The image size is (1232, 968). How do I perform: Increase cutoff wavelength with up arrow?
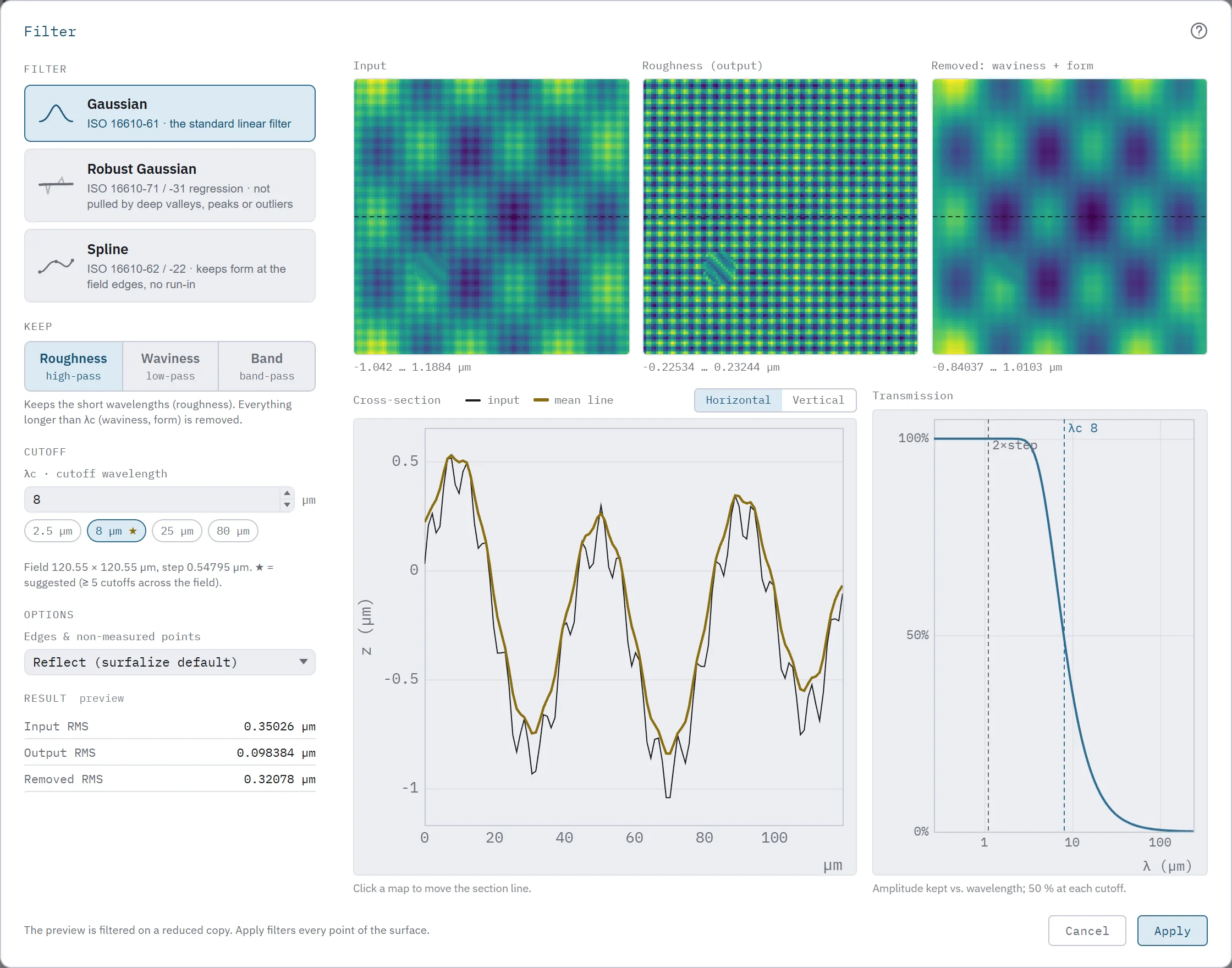[x=287, y=493]
